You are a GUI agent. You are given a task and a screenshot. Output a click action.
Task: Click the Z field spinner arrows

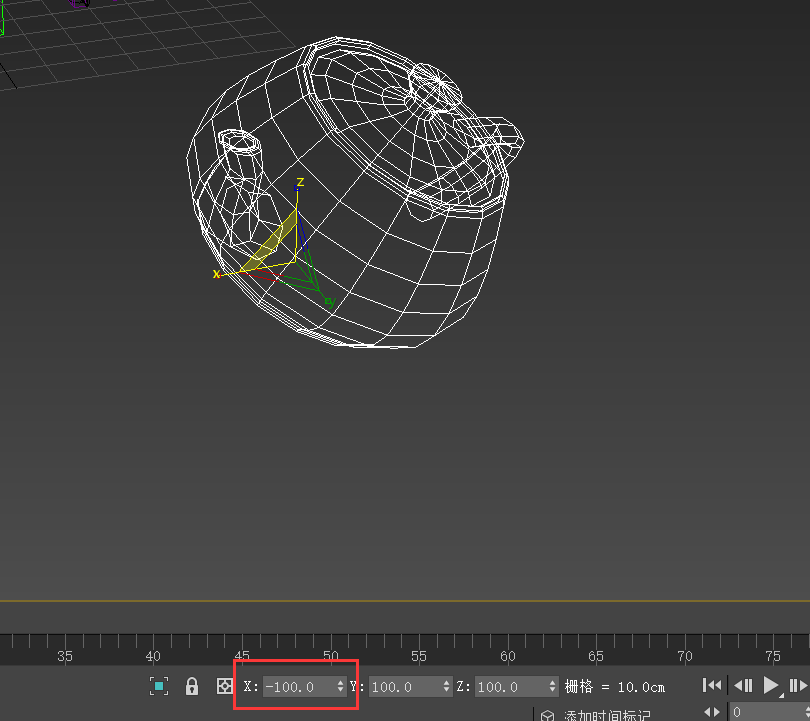pos(552,687)
